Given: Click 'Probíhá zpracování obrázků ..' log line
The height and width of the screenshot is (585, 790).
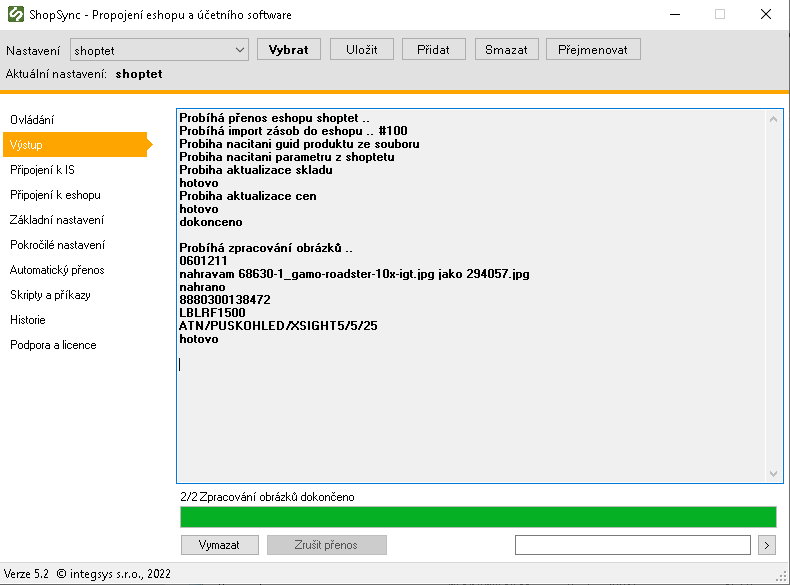Looking at the screenshot, I should (x=266, y=248).
